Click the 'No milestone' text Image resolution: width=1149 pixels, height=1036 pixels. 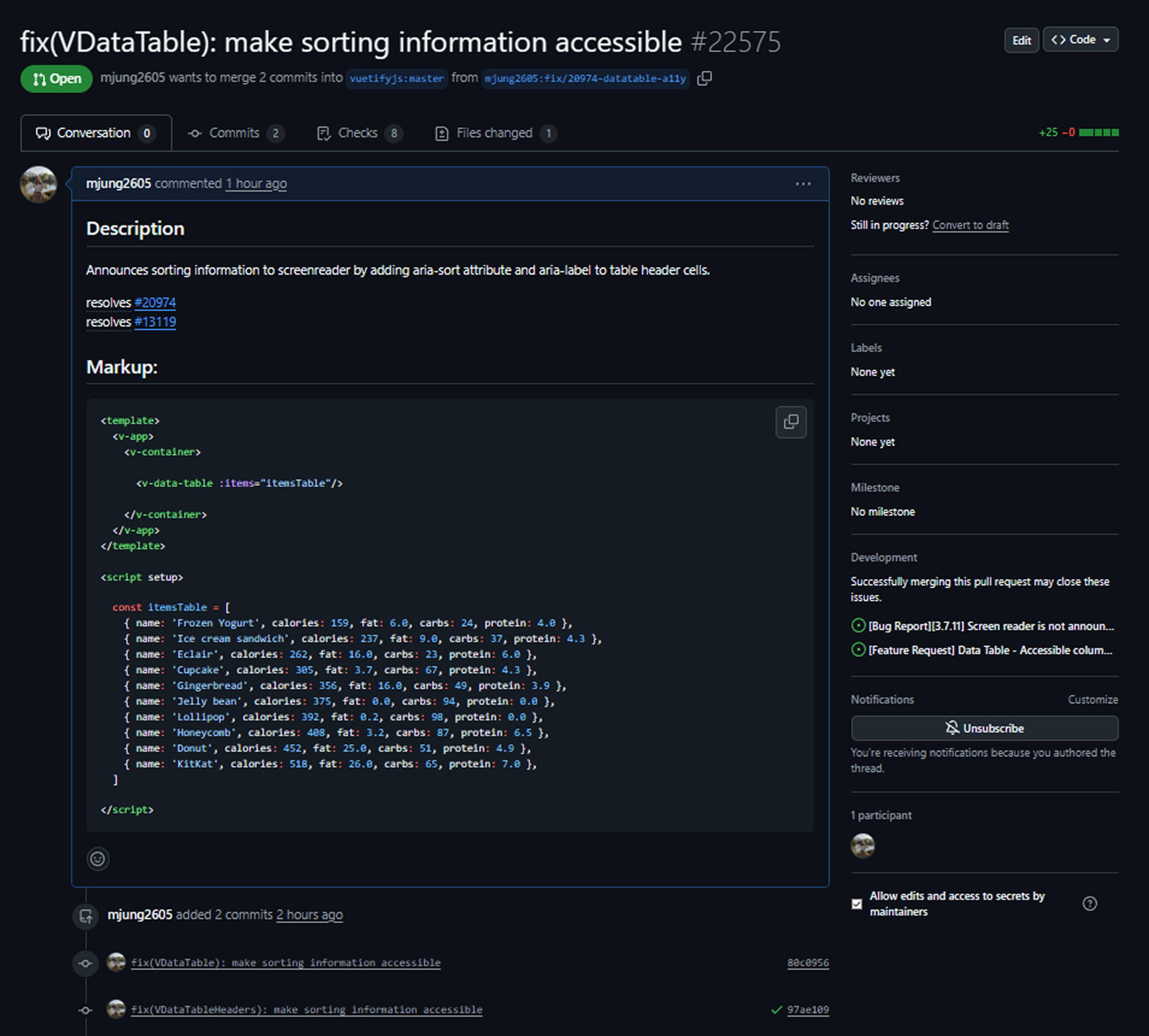click(882, 511)
